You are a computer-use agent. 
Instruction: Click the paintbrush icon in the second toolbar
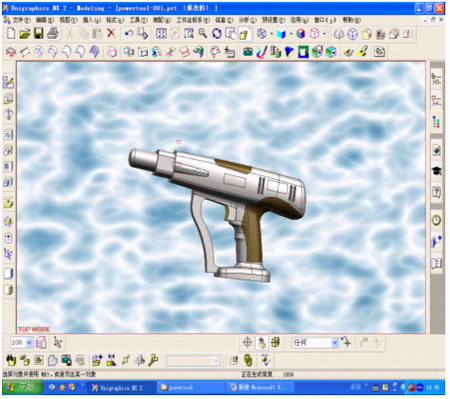point(262,52)
